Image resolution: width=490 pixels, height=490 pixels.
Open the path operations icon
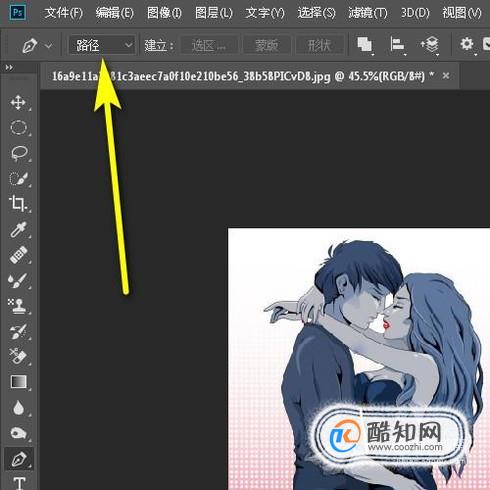coord(365,45)
